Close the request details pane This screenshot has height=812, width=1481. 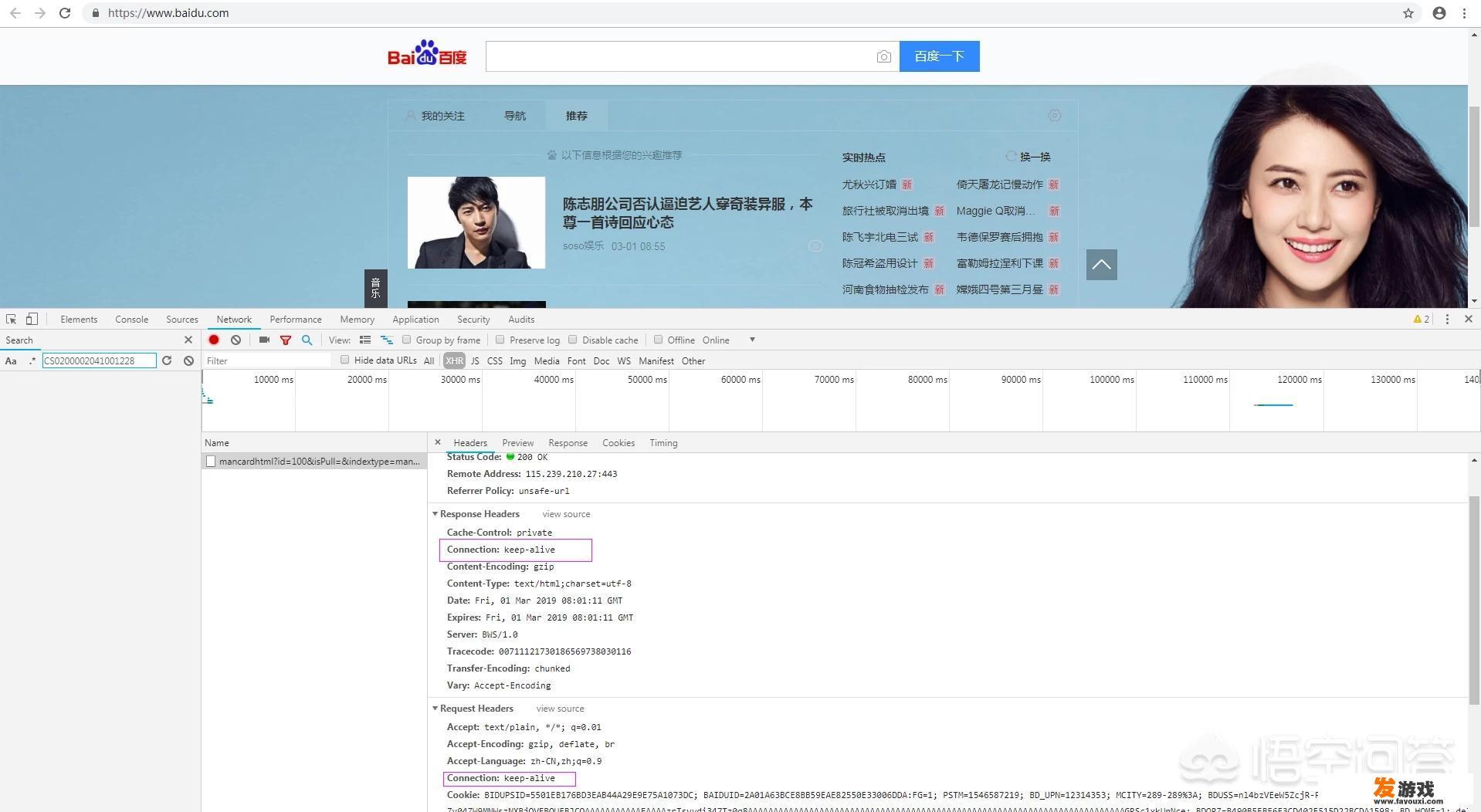pos(438,442)
